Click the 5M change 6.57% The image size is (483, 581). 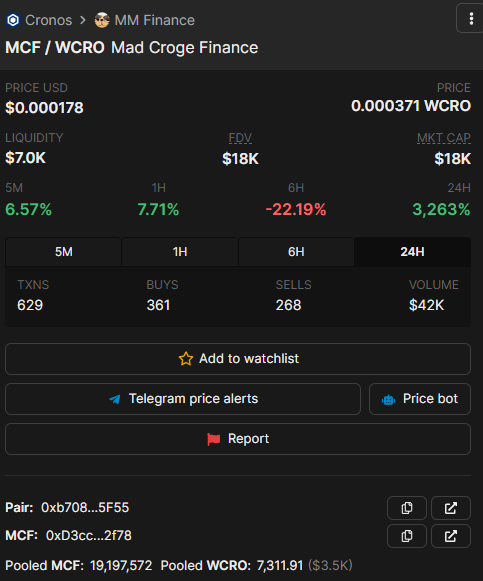(29, 209)
